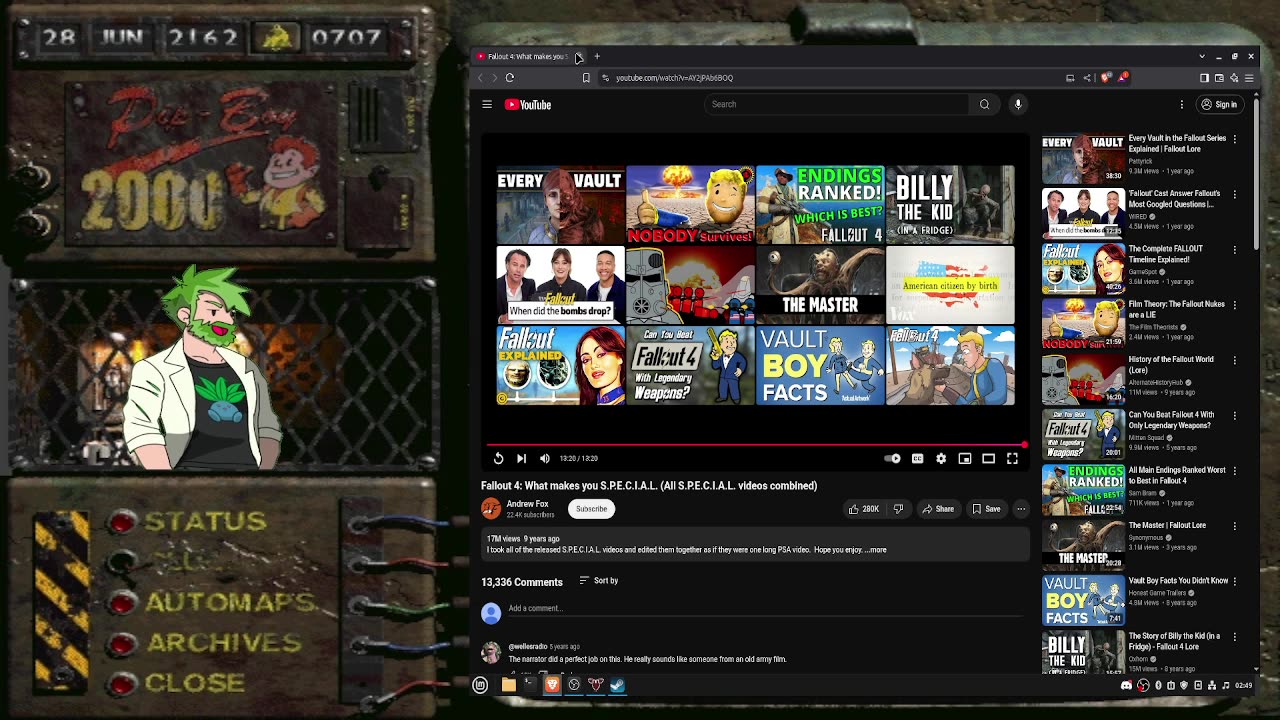The image size is (1280, 720).
Task: Click the YouTube search magnifier button
Action: click(x=984, y=104)
